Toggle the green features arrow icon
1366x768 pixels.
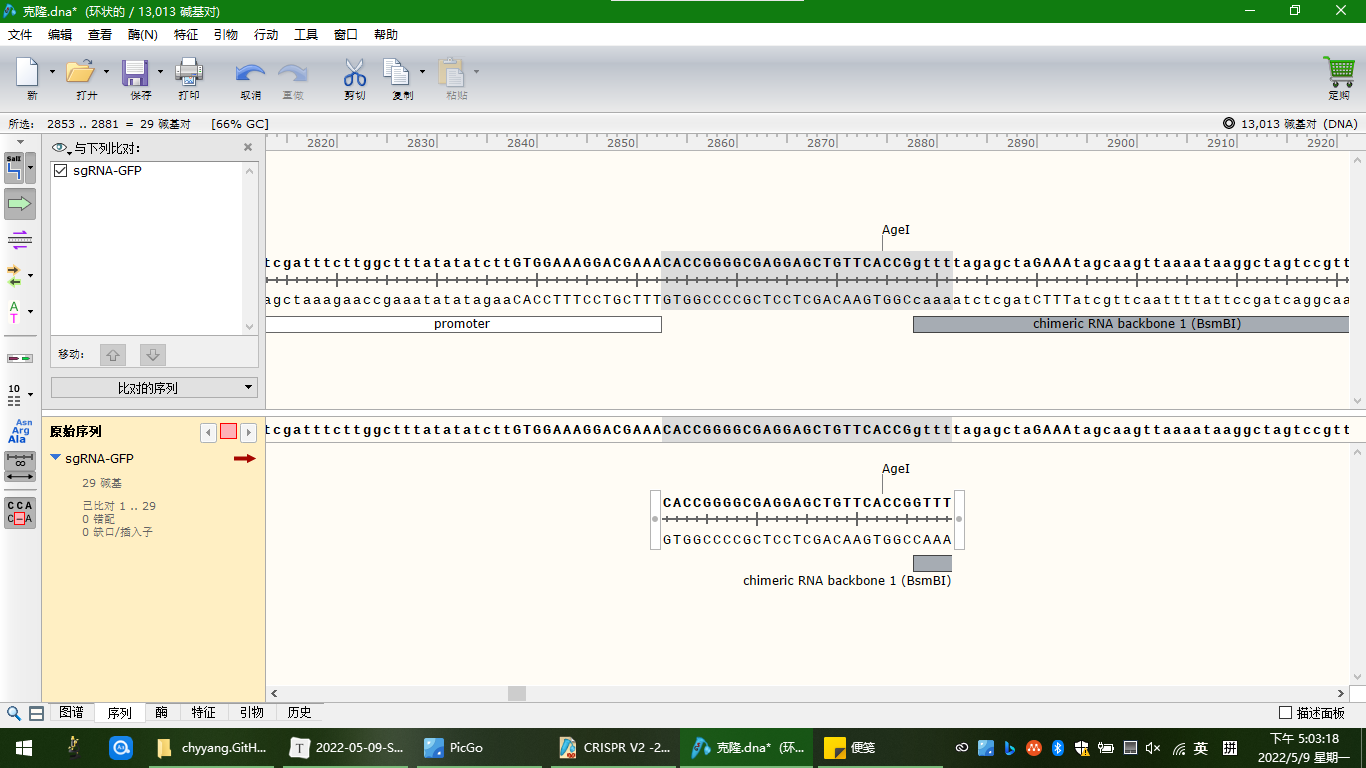(20, 204)
